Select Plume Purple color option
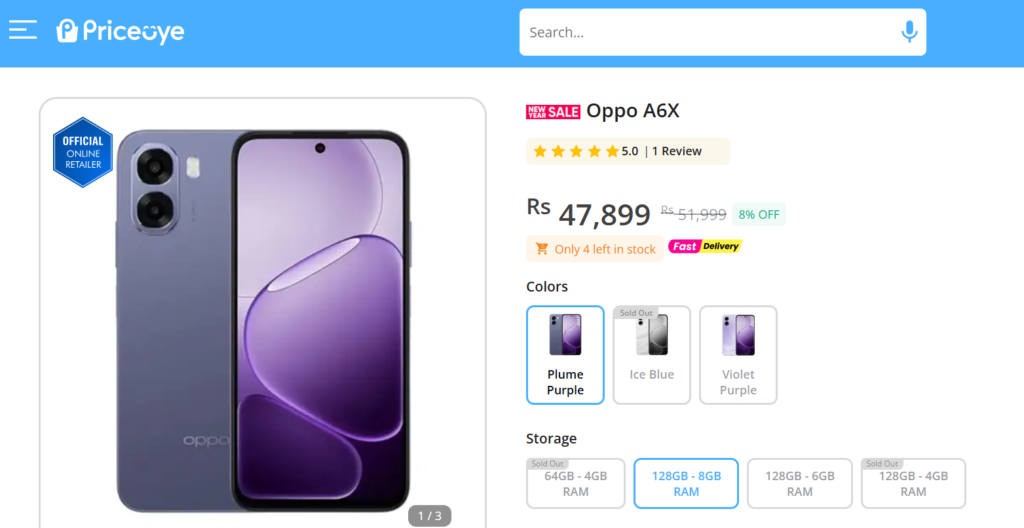The width and height of the screenshot is (1024, 528). click(565, 355)
